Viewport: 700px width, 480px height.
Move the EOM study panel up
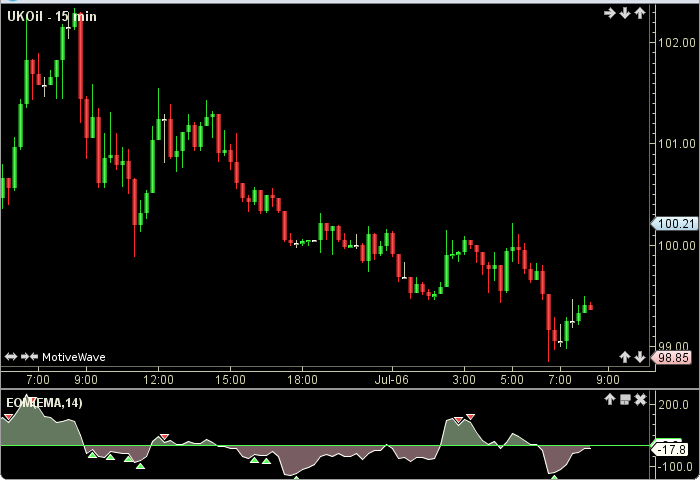click(610, 399)
